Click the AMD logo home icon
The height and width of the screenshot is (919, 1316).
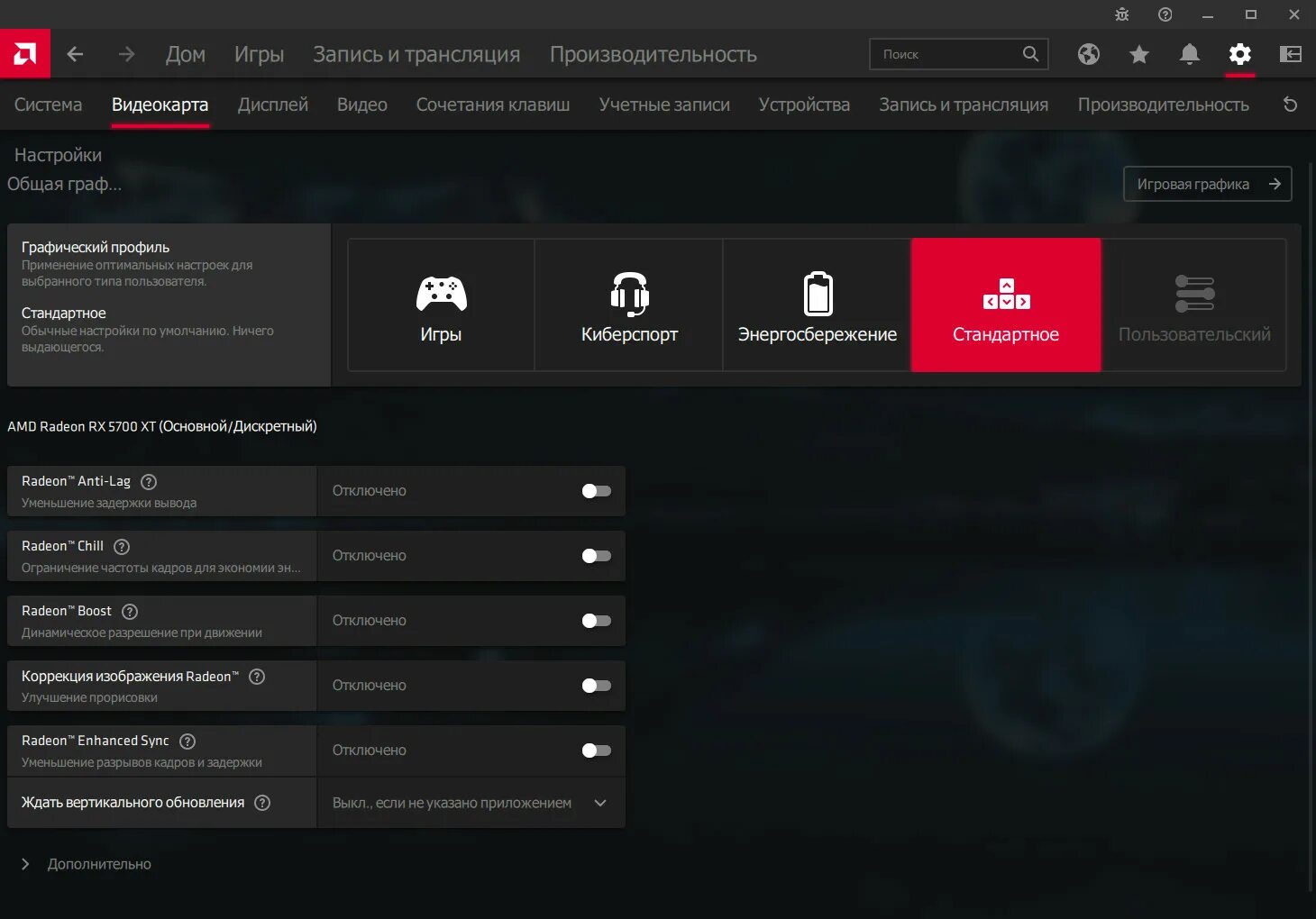tap(25, 54)
